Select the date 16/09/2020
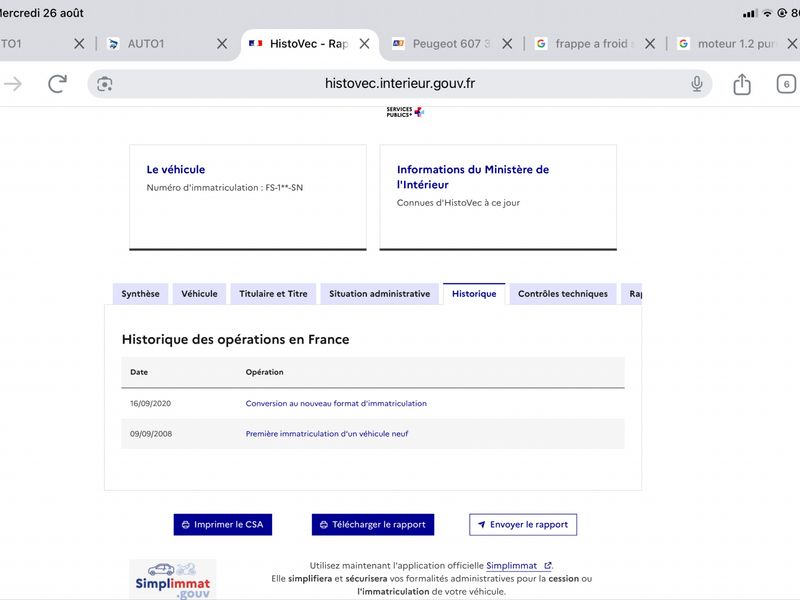The width and height of the screenshot is (800, 600). click(x=150, y=403)
